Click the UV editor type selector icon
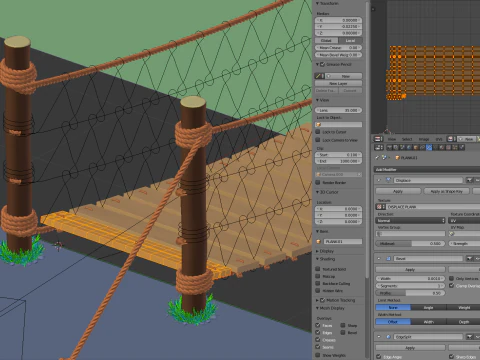This screenshot has width=480, height=360. point(378,139)
